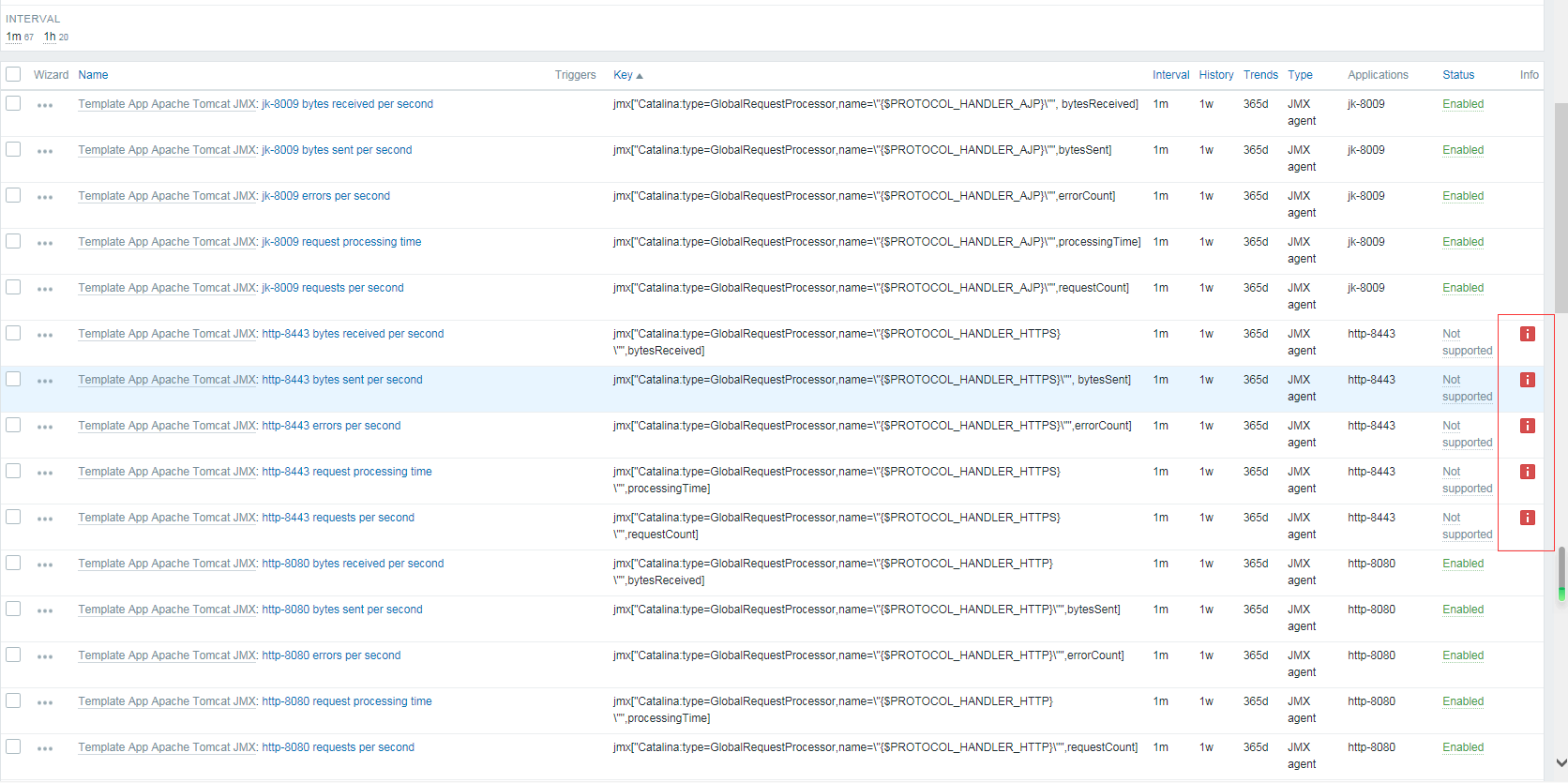Screen dimensions: 1568x783
Task: Toggle Enabled status of http-8080 request processing time
Action: pyautogui.click(x=1463, y=701)
